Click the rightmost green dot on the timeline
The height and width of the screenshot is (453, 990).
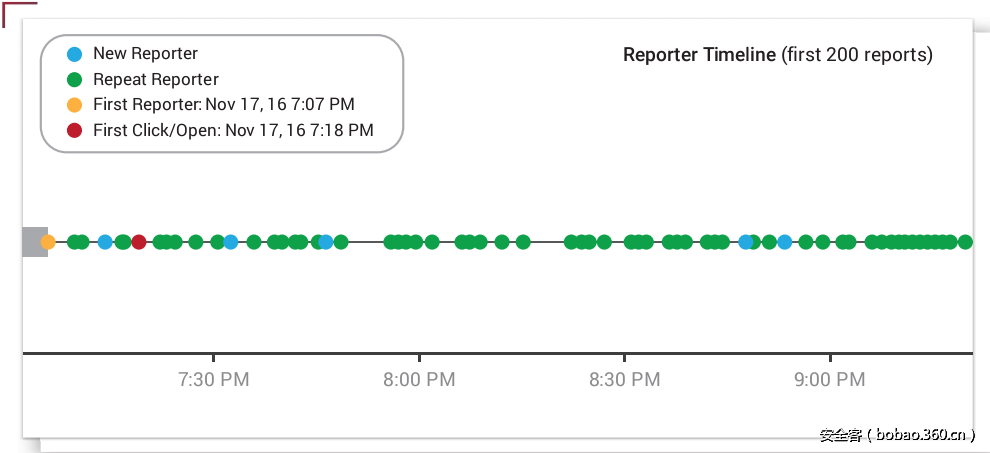click(965, 242)
